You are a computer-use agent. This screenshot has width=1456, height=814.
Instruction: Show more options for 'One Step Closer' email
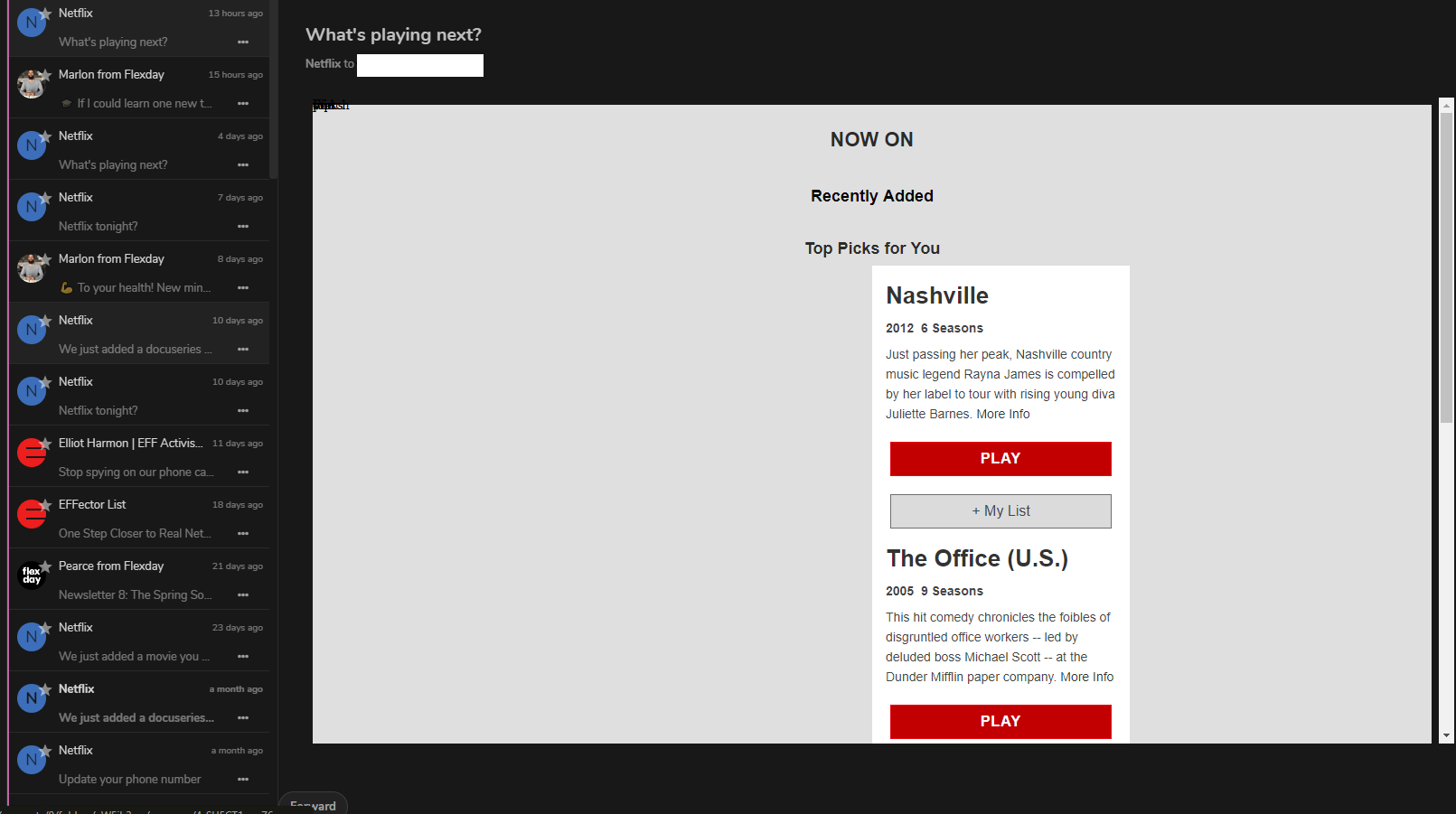click(243, 534)
